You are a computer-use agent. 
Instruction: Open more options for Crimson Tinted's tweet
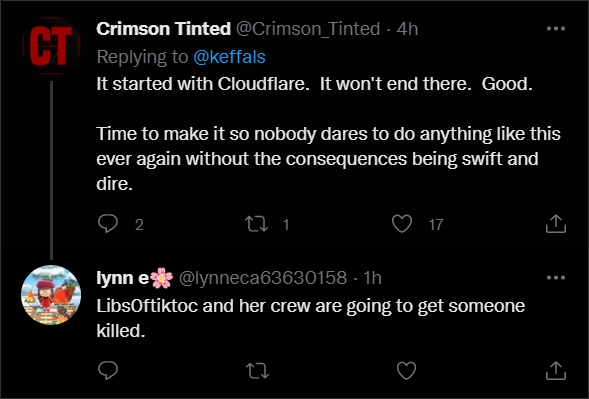(x=556, y=29)
